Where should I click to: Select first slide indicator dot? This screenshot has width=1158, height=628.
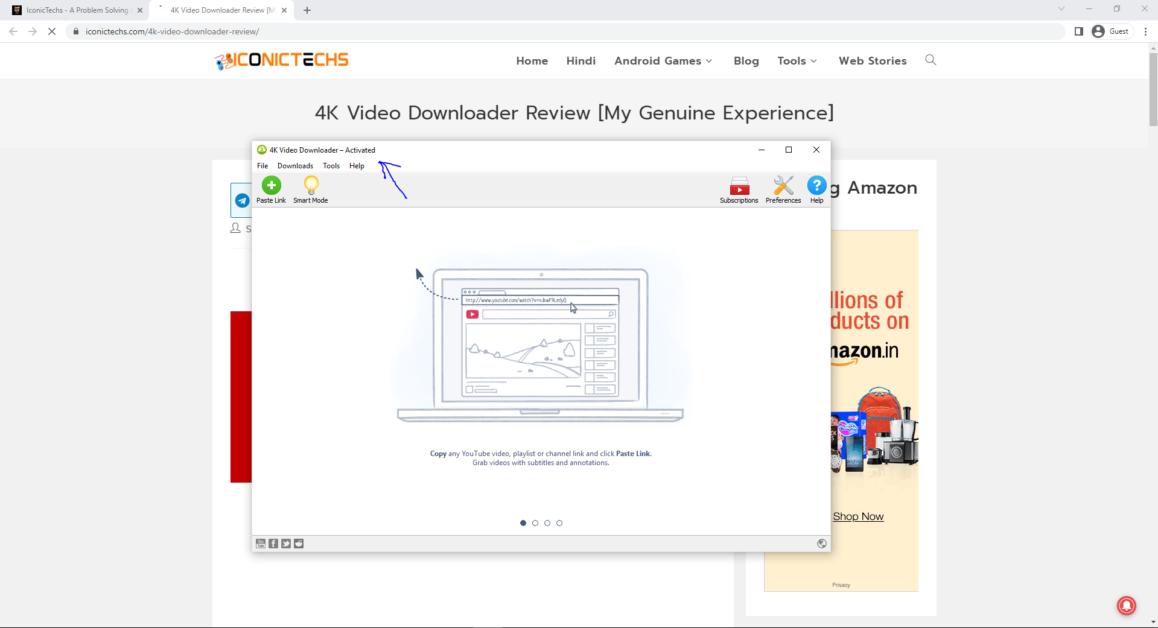pyautogui.click(x=523, y=523)
